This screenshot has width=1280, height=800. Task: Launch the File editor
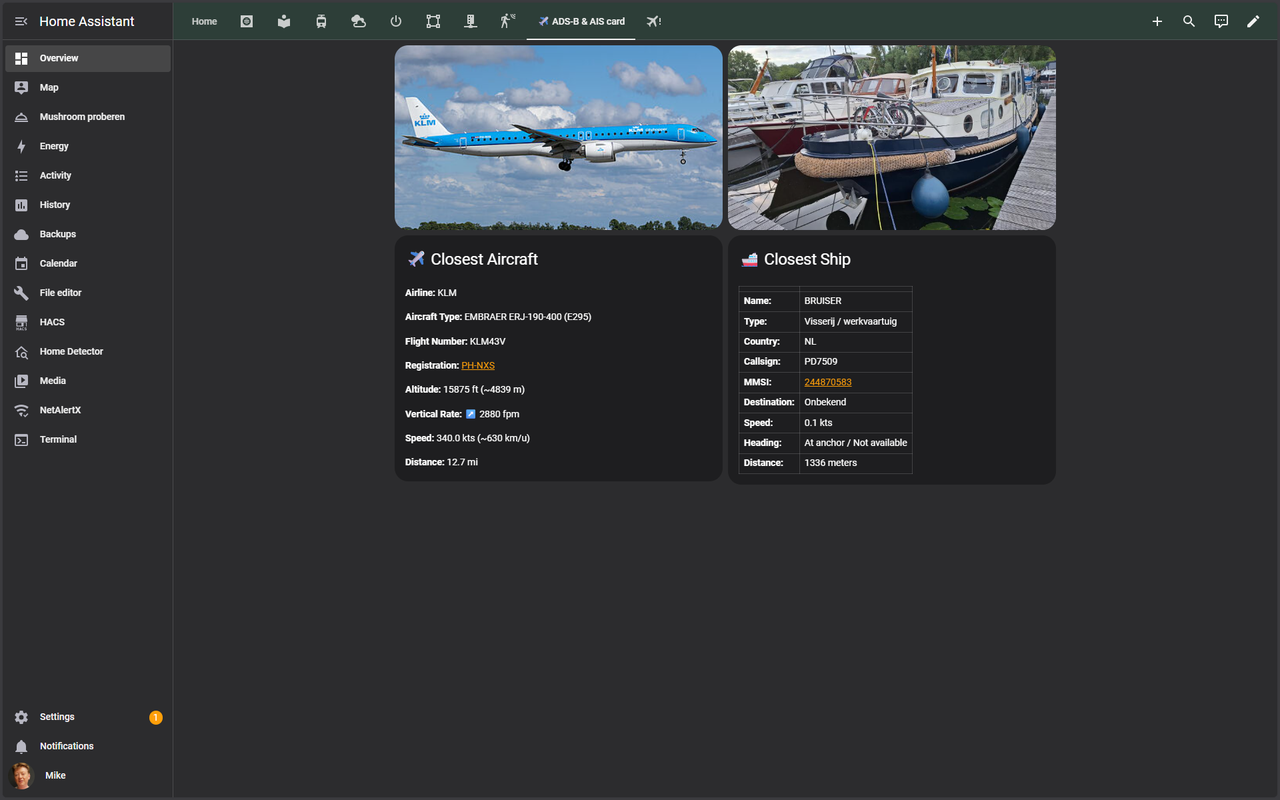[88, 293]
